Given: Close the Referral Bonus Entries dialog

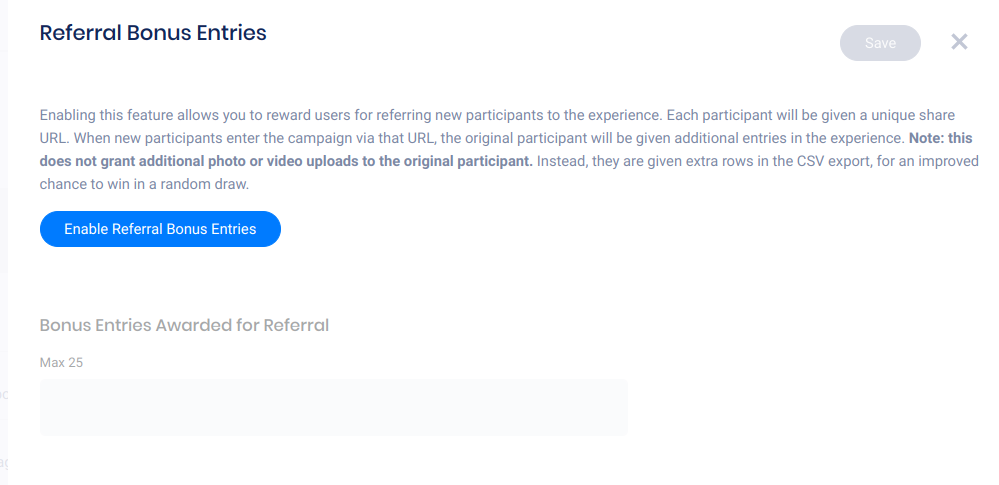Looking at the screenshot, I should (x=959, y=42).
